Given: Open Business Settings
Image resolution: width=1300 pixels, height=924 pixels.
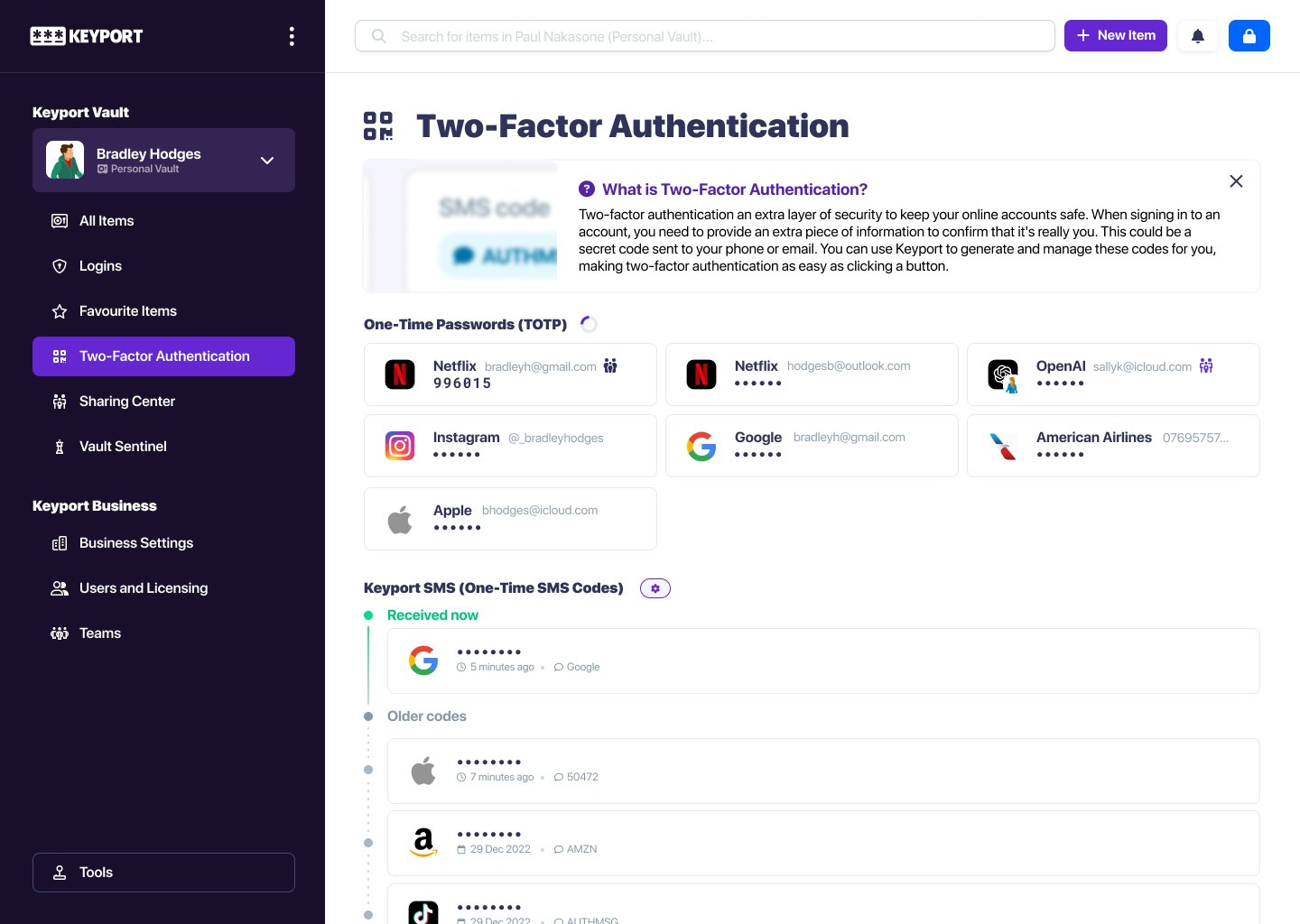Looking at the screenshot, I should pyautogui.click(x=163, y=543).
